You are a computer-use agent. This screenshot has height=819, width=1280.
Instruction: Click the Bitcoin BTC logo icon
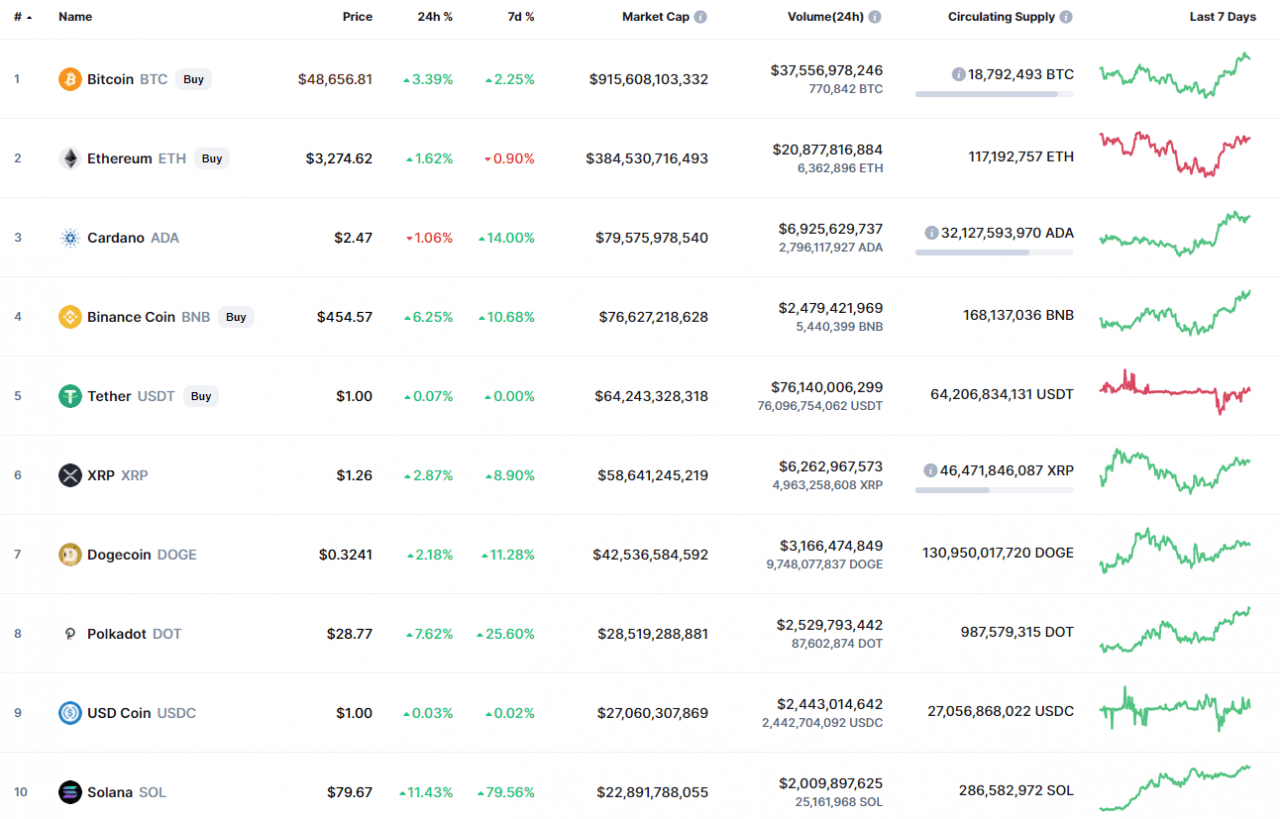pos(69,79)
